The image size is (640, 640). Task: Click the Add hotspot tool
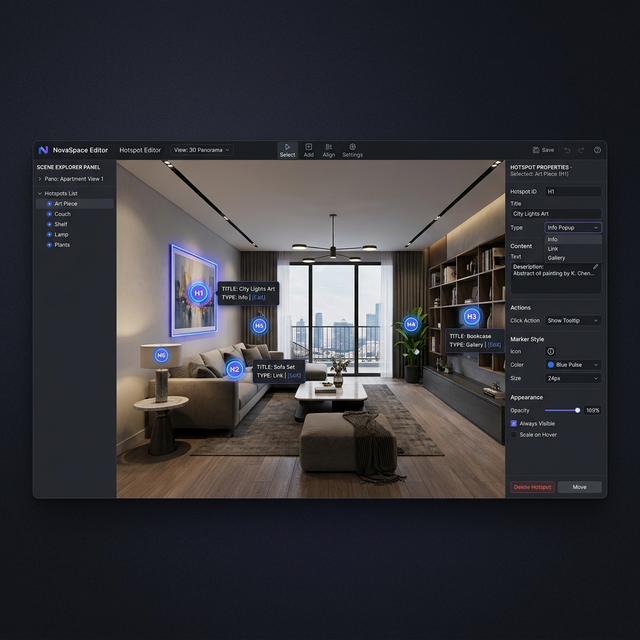308,150
